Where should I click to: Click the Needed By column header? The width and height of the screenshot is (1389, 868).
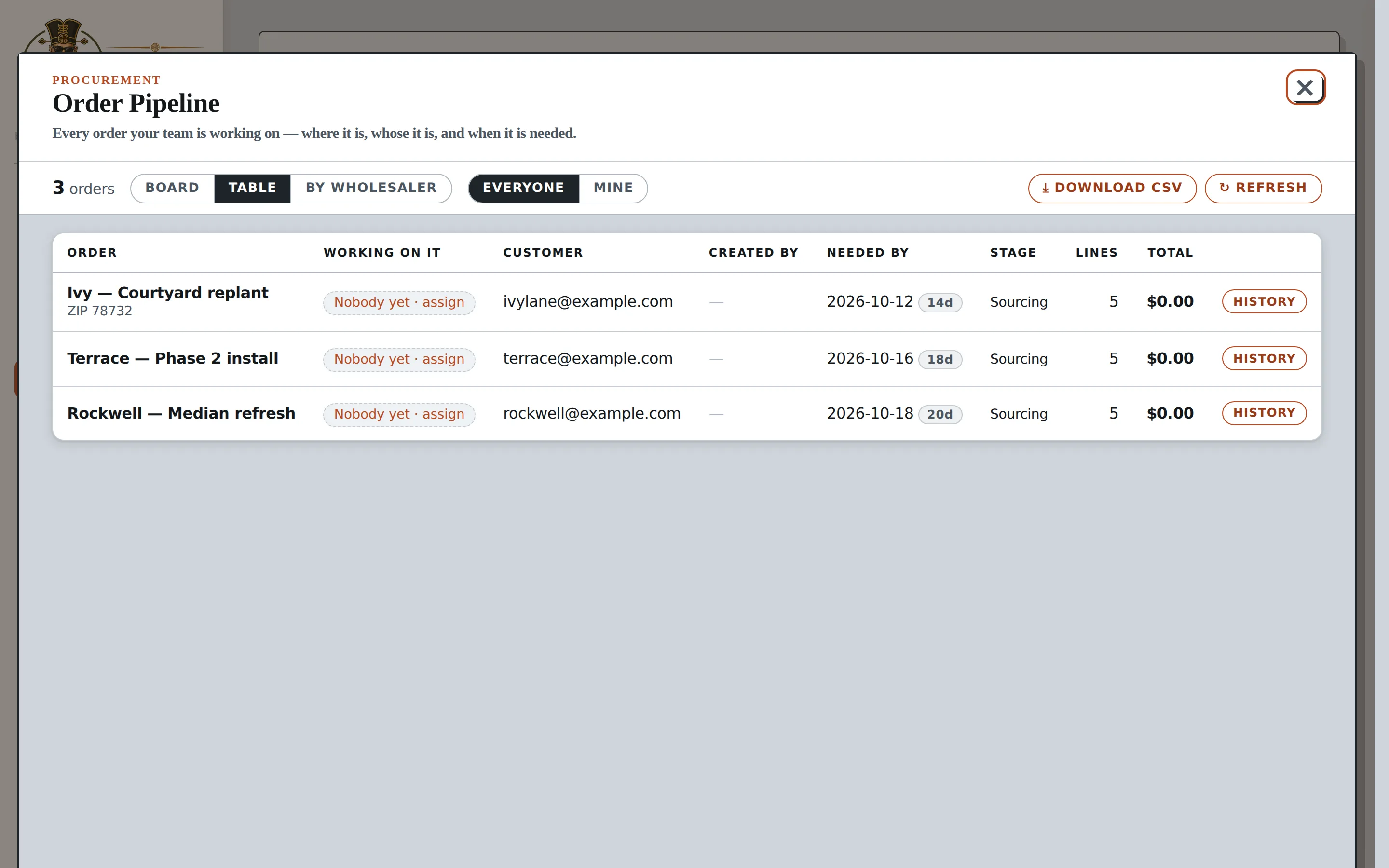pyautogui.click(x=868, y=253)
